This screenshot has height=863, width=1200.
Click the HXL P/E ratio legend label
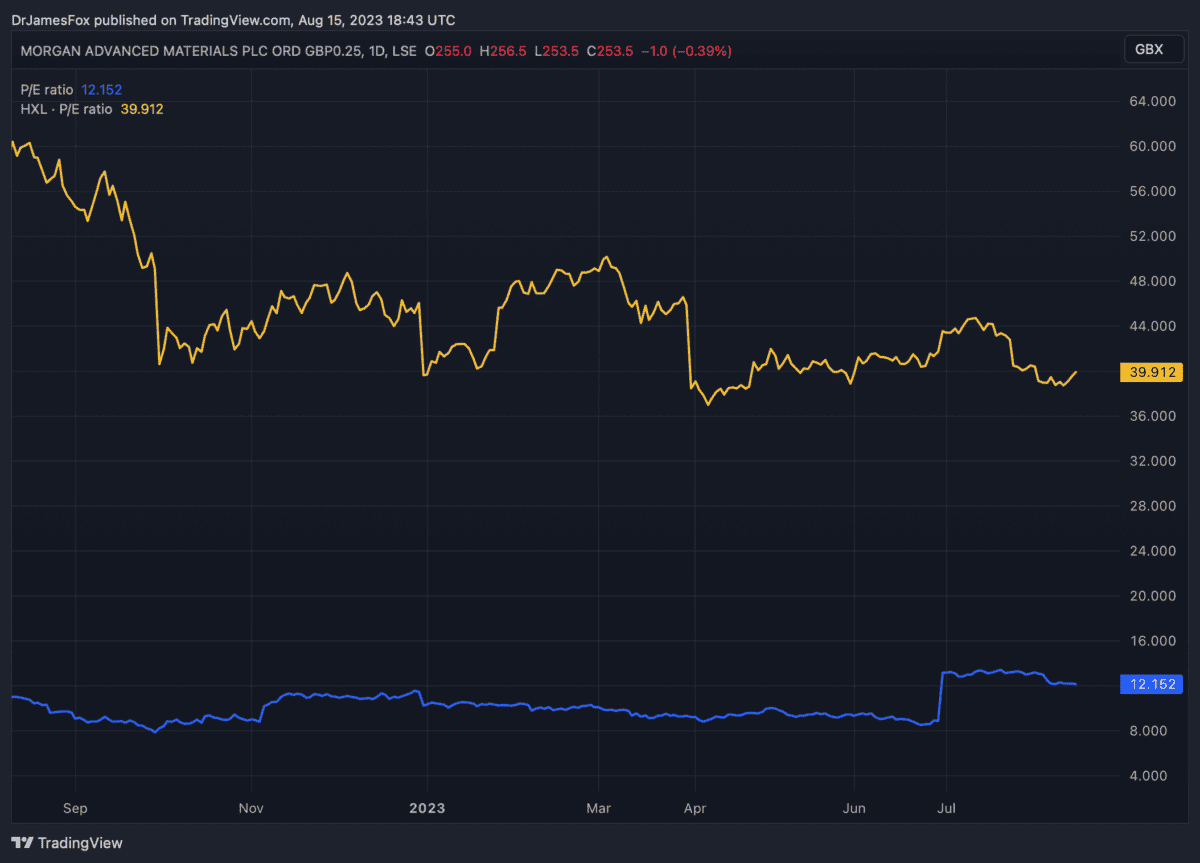point(66,109)
